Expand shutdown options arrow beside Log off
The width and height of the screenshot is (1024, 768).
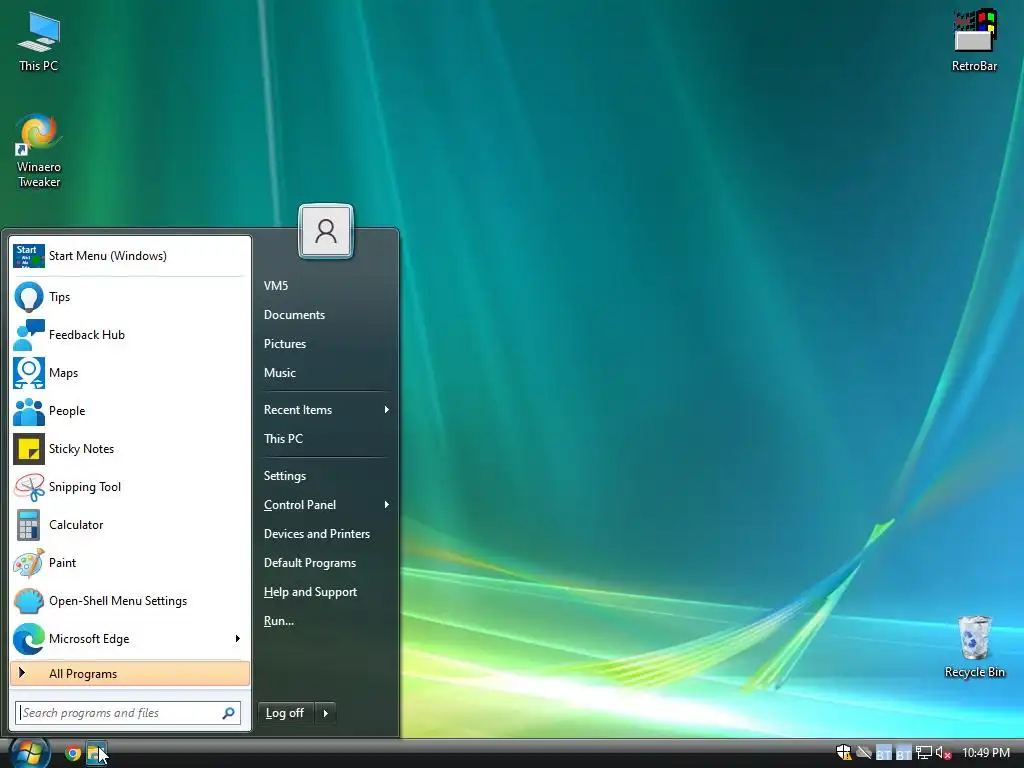tap(325, 713)
